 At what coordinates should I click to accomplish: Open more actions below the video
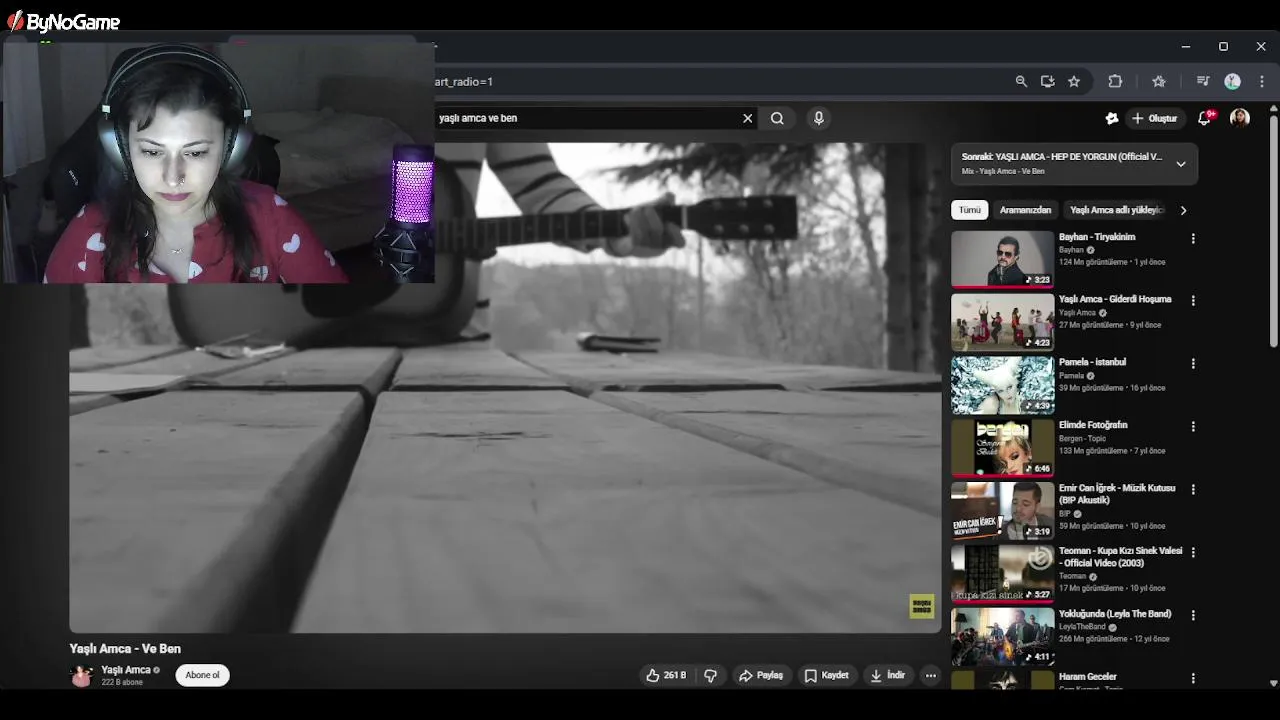pyautogui.click(x=931, y=676)
